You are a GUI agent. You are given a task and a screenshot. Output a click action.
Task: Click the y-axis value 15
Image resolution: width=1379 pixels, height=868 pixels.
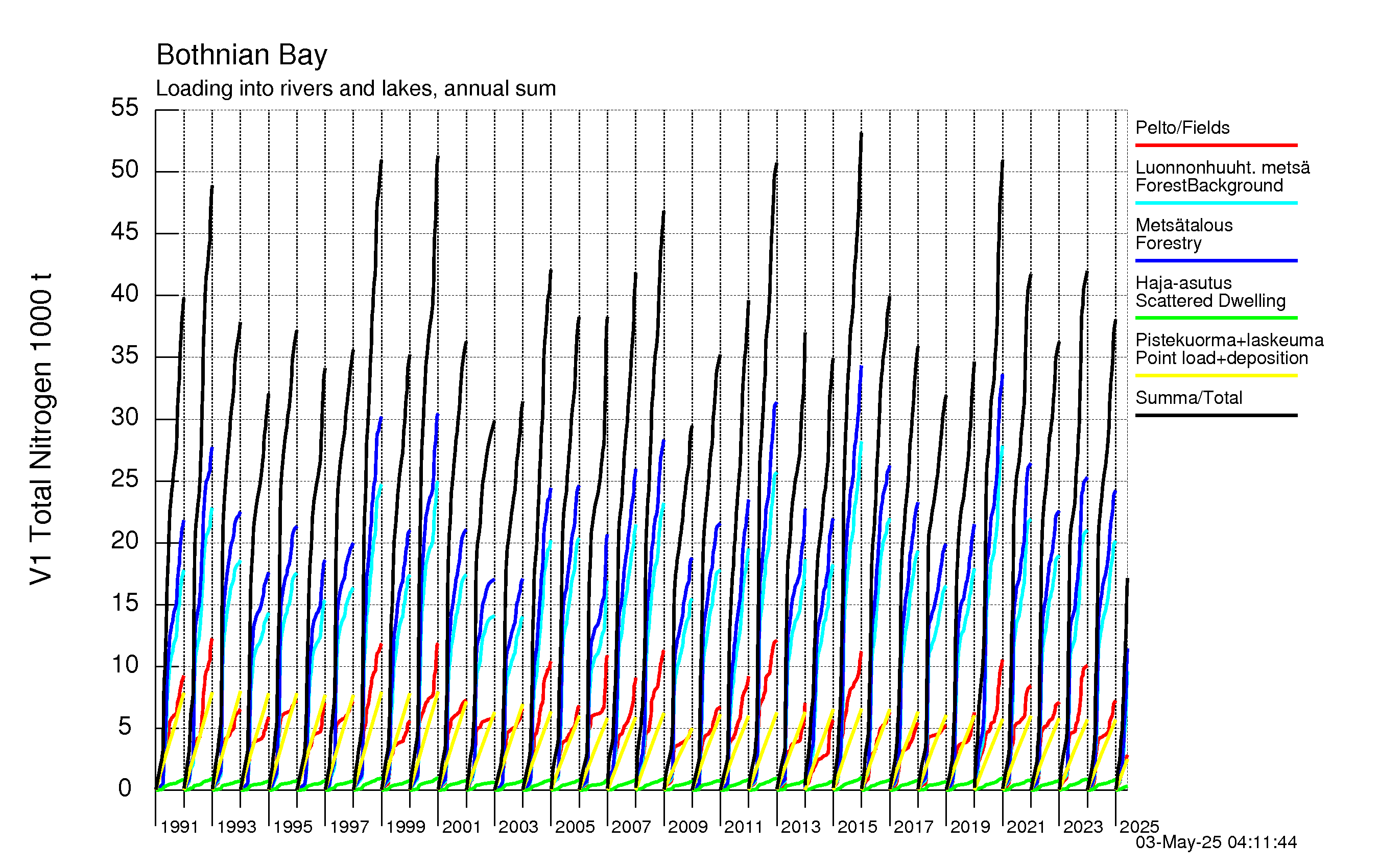point(125,602)
